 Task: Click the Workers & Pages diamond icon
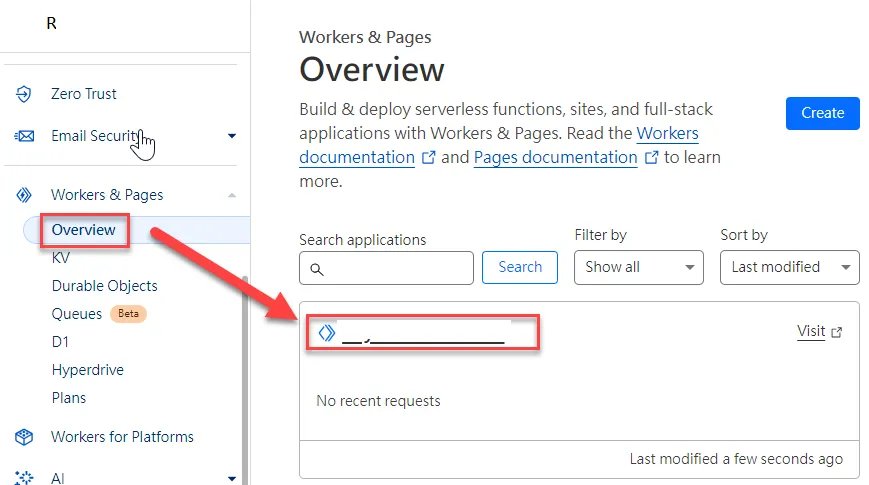pyautogui.click(x=23, y=195)
